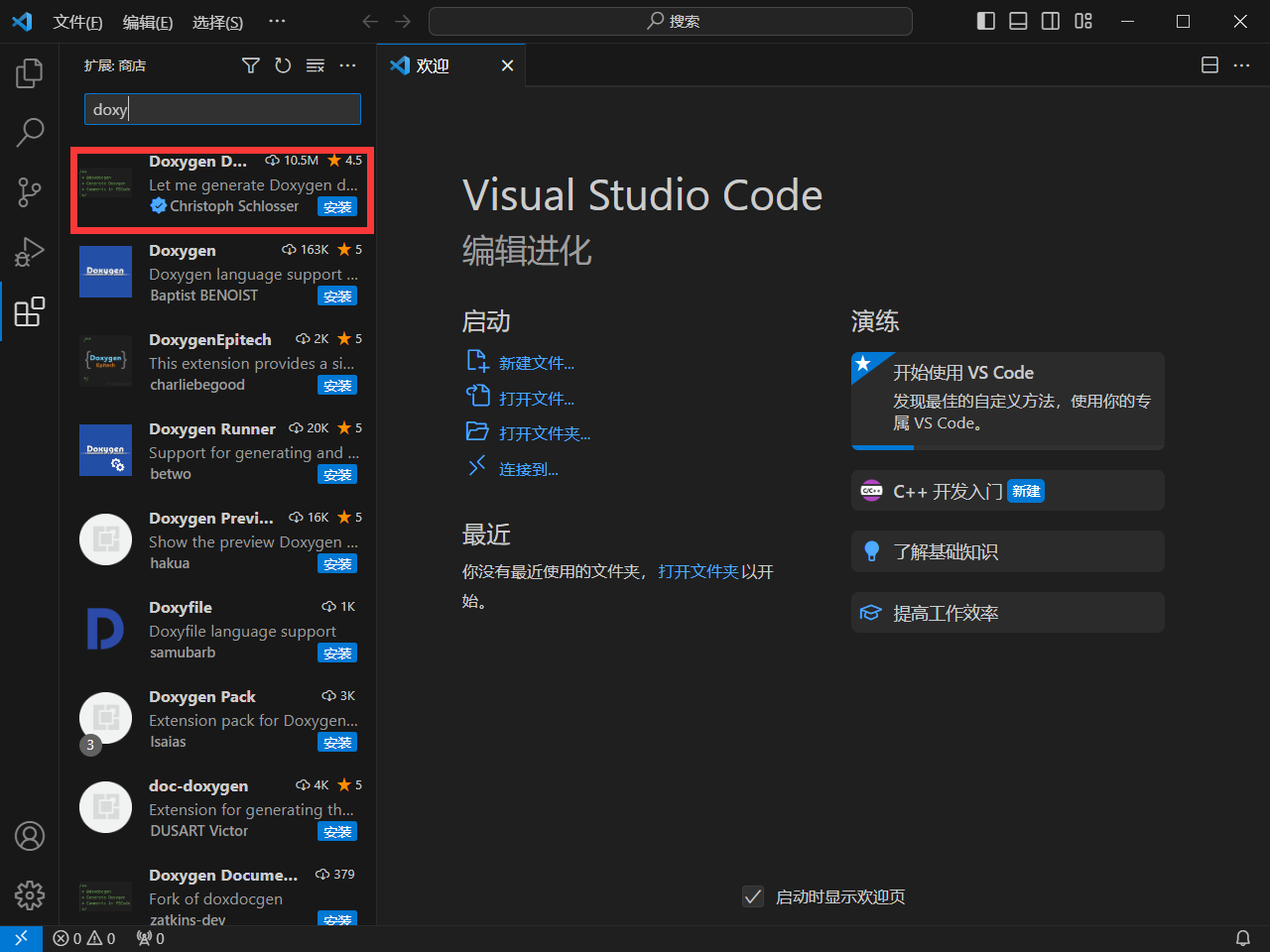Open Source Control view in activity bar
The image size is (1270, 952).
[x=30, y=191]
